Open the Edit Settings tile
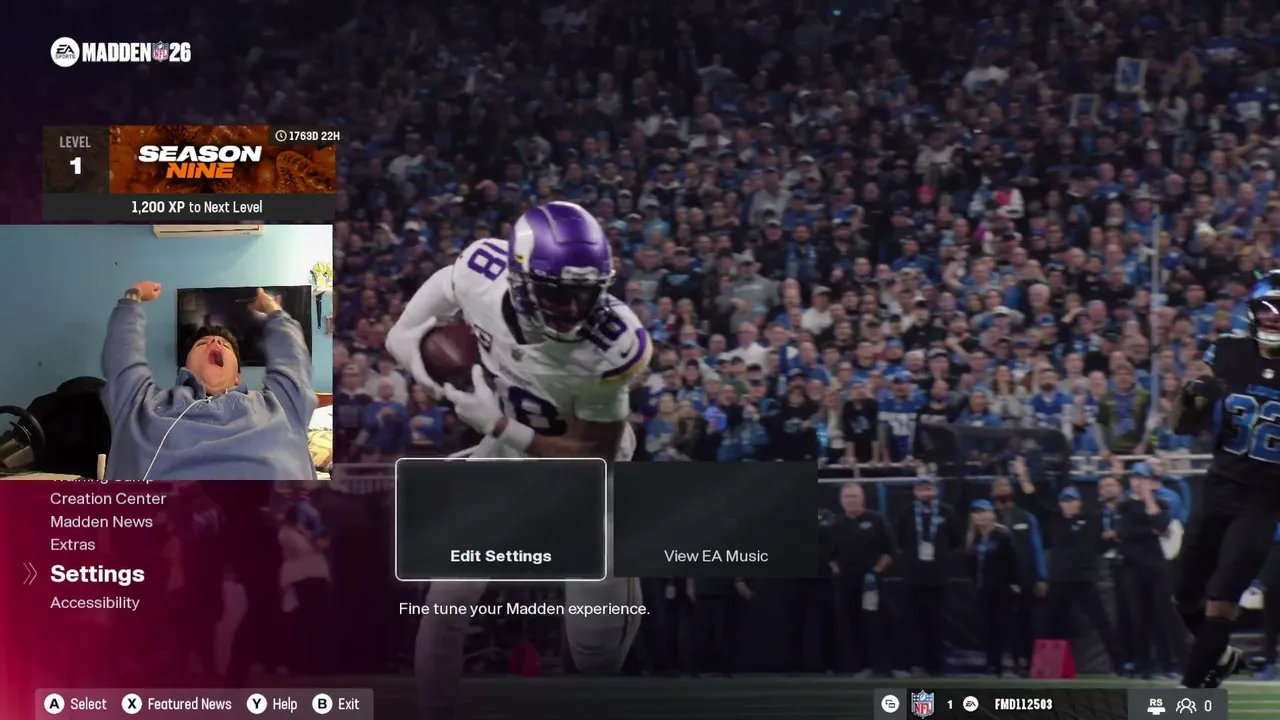Viewport: 1280px width, 720px height. (x=501, y=519)
